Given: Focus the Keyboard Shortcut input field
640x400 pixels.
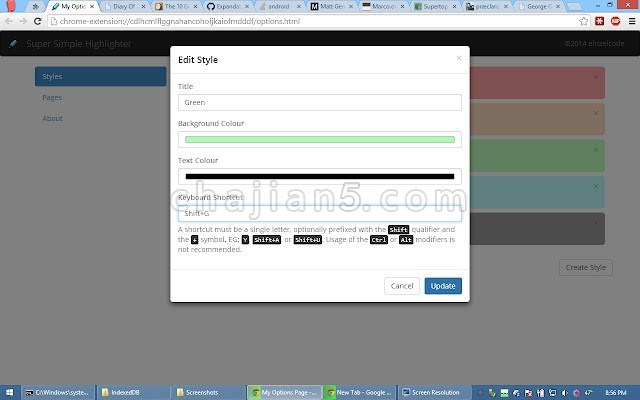Looking at the screenshot, I should point(319,213).
